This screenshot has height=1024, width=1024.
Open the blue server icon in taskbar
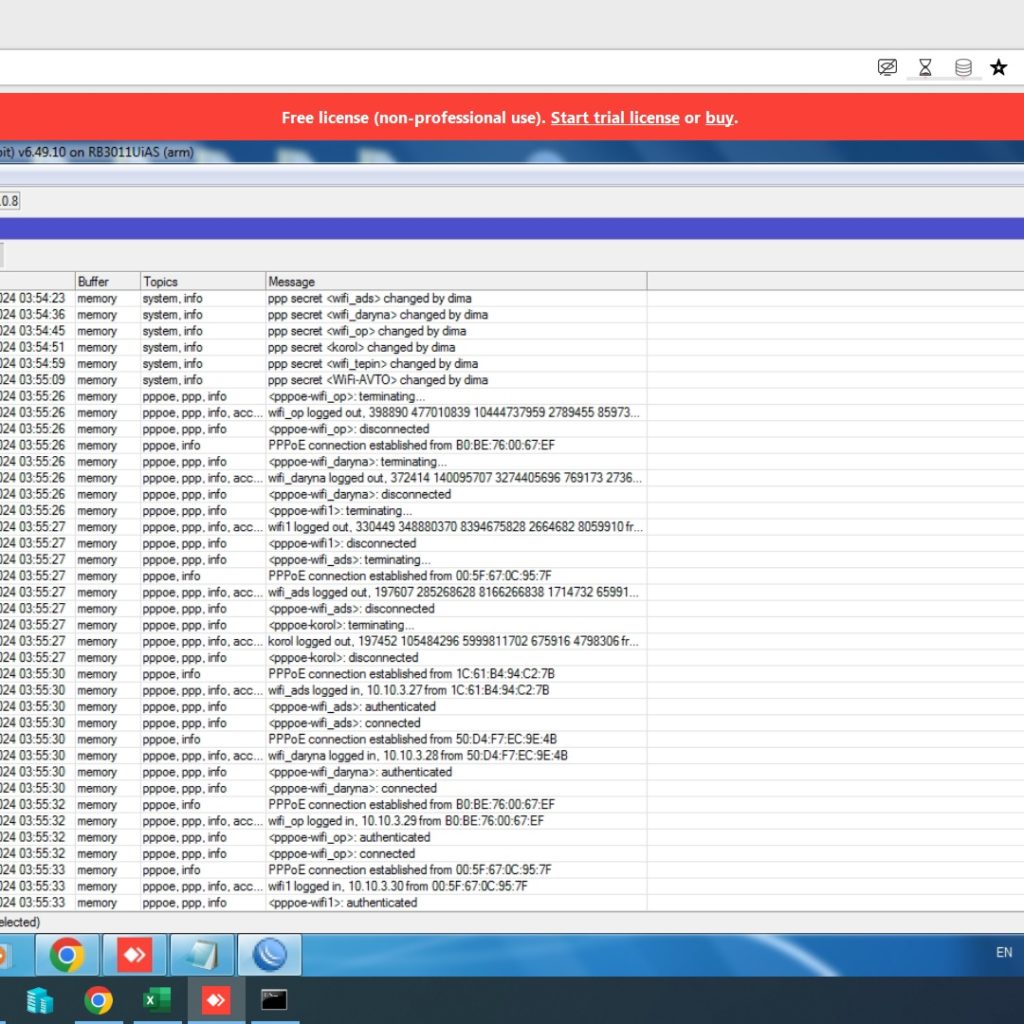point(40,1000)
